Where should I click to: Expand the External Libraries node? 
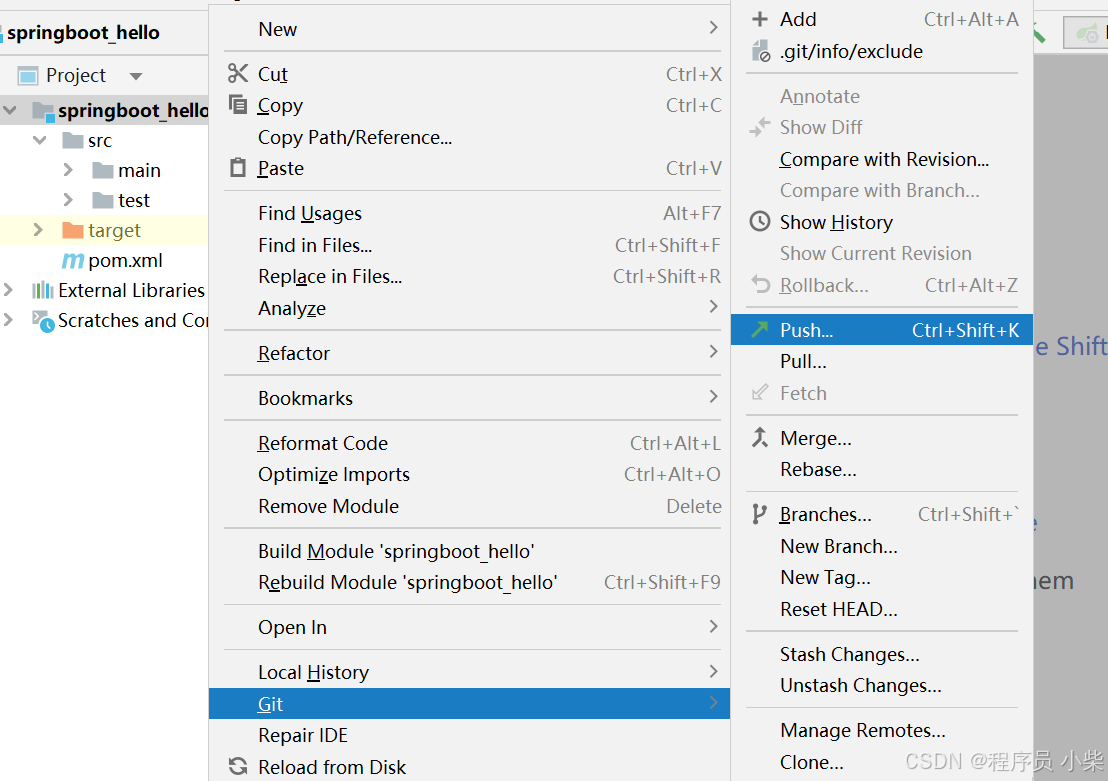click(8, 289)
